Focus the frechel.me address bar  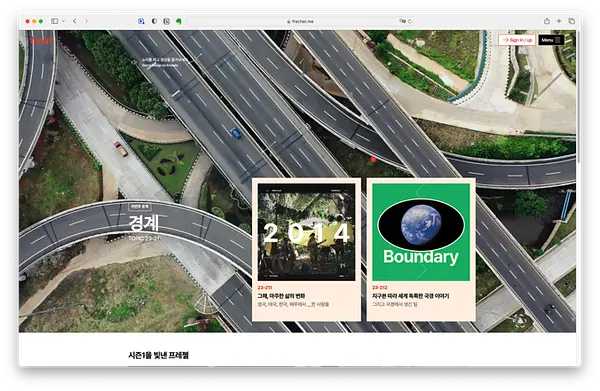tap(300, 21)
